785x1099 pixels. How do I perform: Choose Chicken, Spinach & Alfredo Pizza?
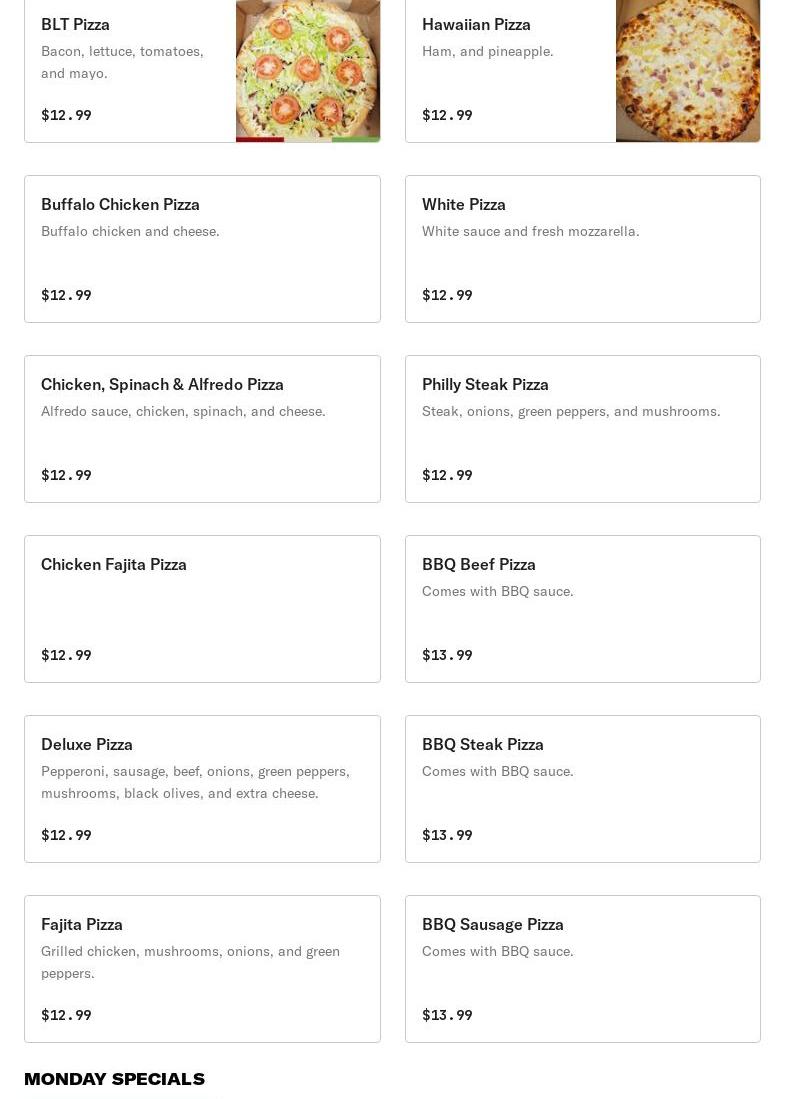[x=202, y=429]
